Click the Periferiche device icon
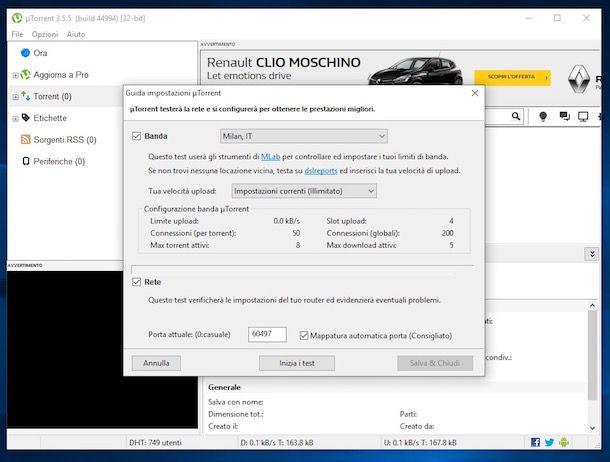This screenshot has width=610, height=462. (x=26, y=161)
